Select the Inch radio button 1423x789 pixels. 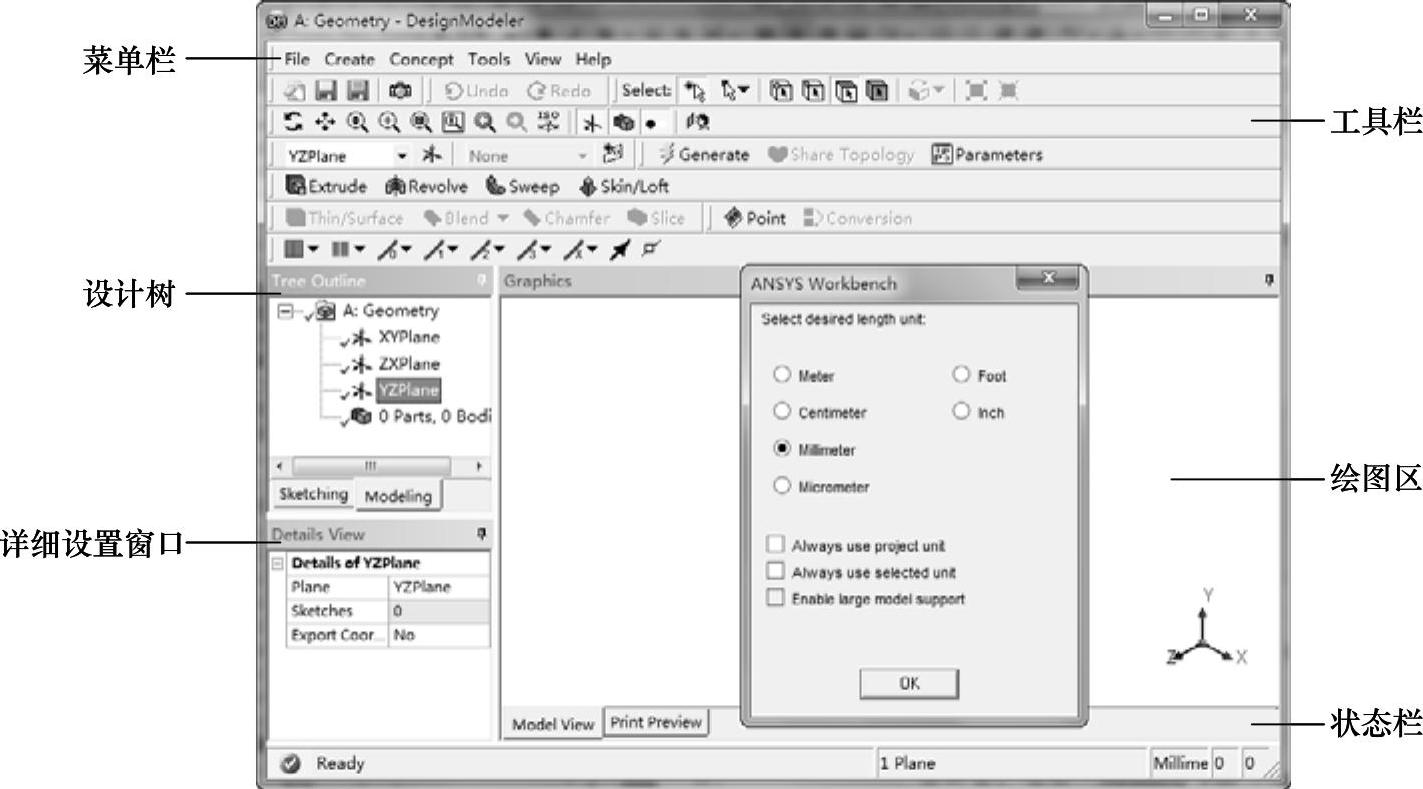point(961,411)
